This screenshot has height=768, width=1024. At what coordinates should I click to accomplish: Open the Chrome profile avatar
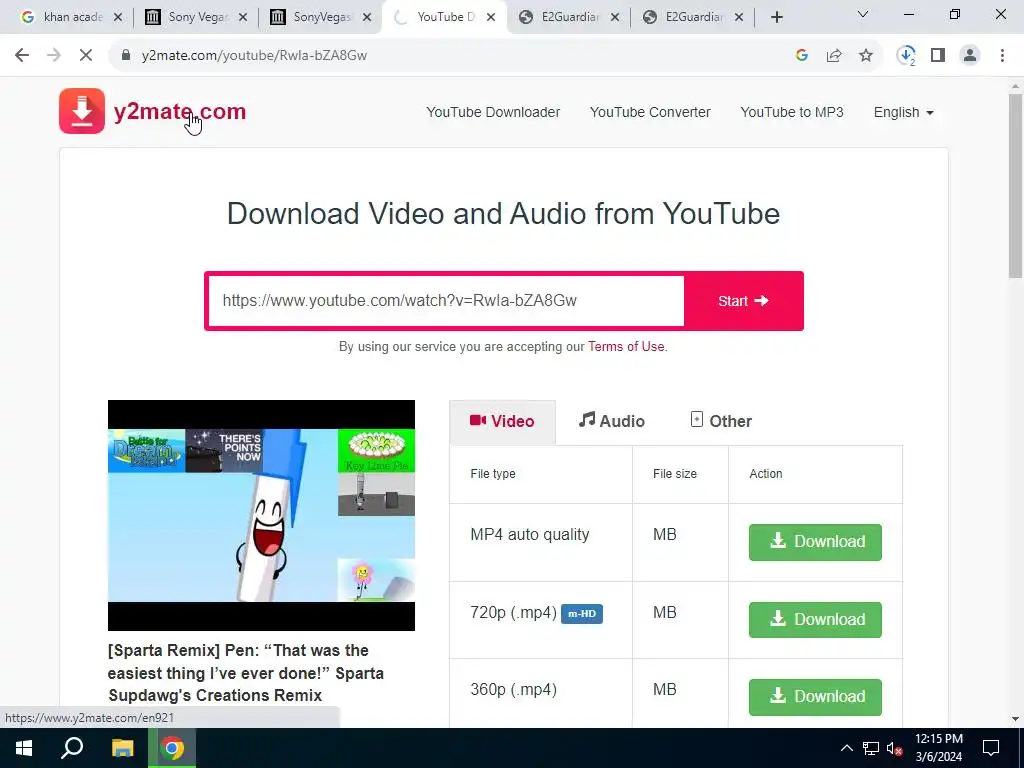tap(970, 56)
